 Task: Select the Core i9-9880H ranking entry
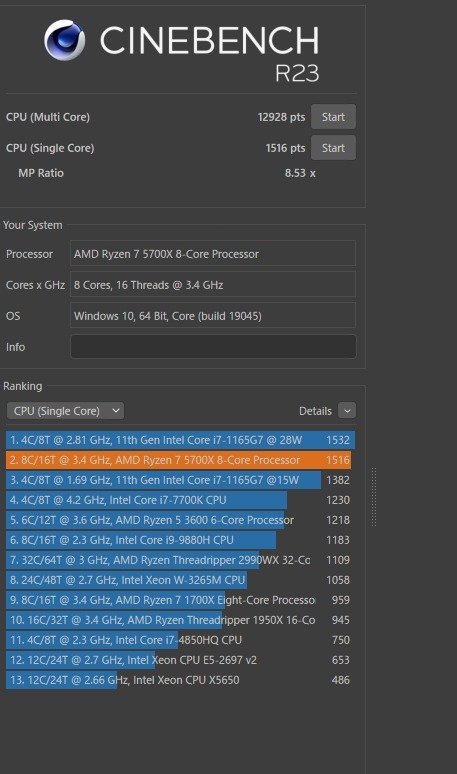pyautogui.click(x=180, y=540)
